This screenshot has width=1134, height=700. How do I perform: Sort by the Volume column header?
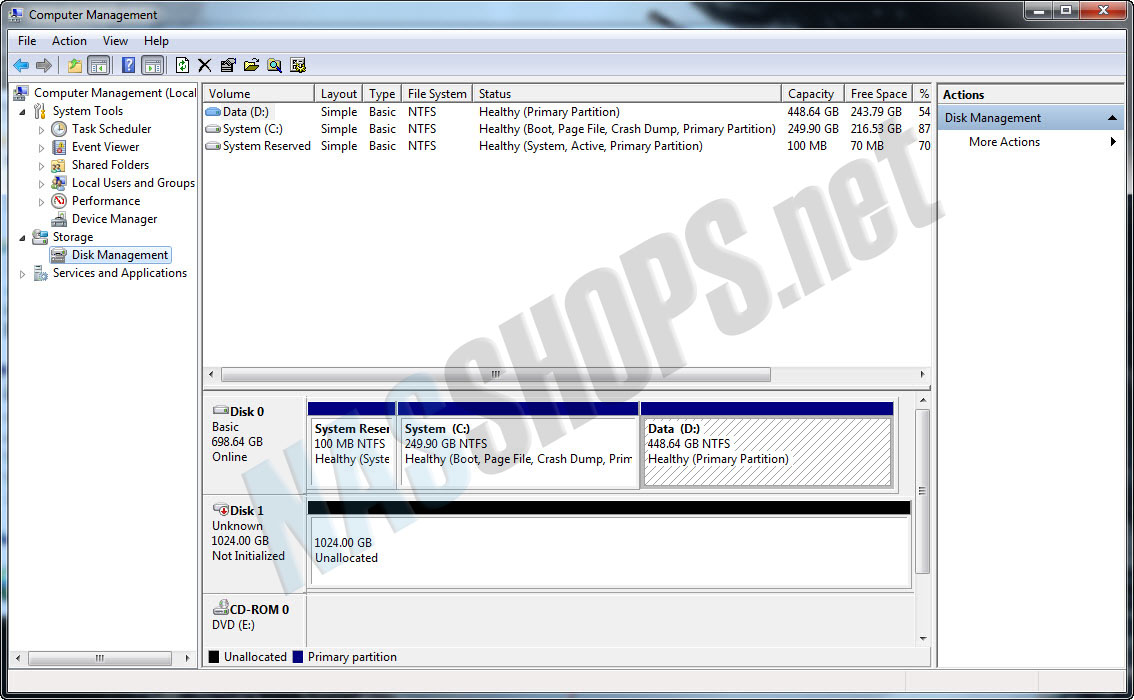tap(258, 94)
